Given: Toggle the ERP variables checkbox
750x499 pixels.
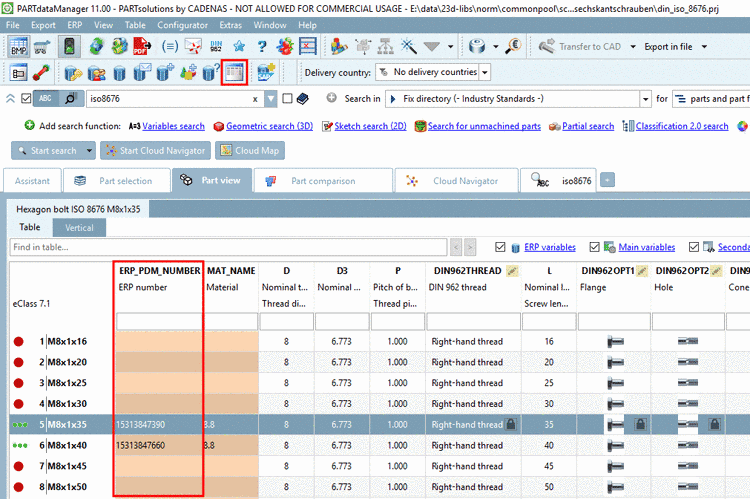Looking at the screenshot, I should (501, 247).
